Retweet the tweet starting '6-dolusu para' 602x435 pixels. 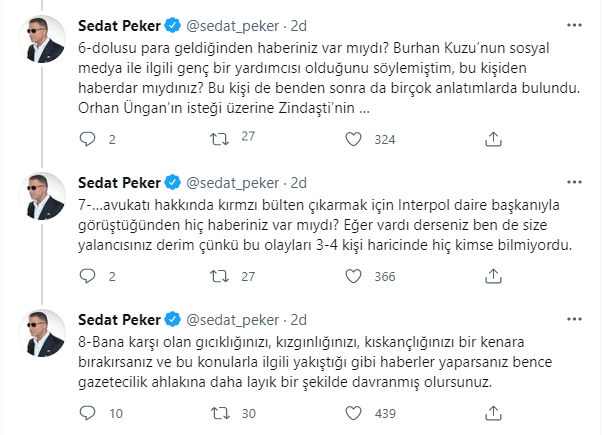(x=219, y=139)
